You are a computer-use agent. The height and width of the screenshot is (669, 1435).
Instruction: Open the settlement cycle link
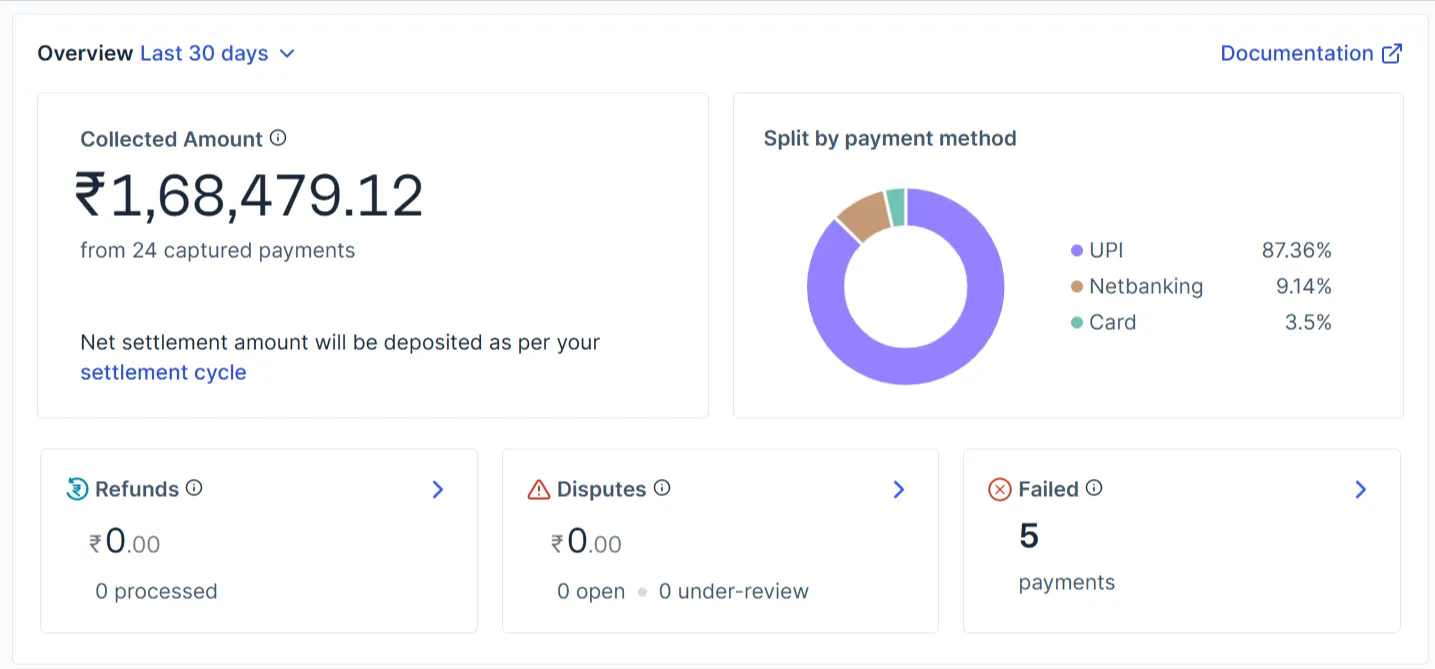[163, 373]
